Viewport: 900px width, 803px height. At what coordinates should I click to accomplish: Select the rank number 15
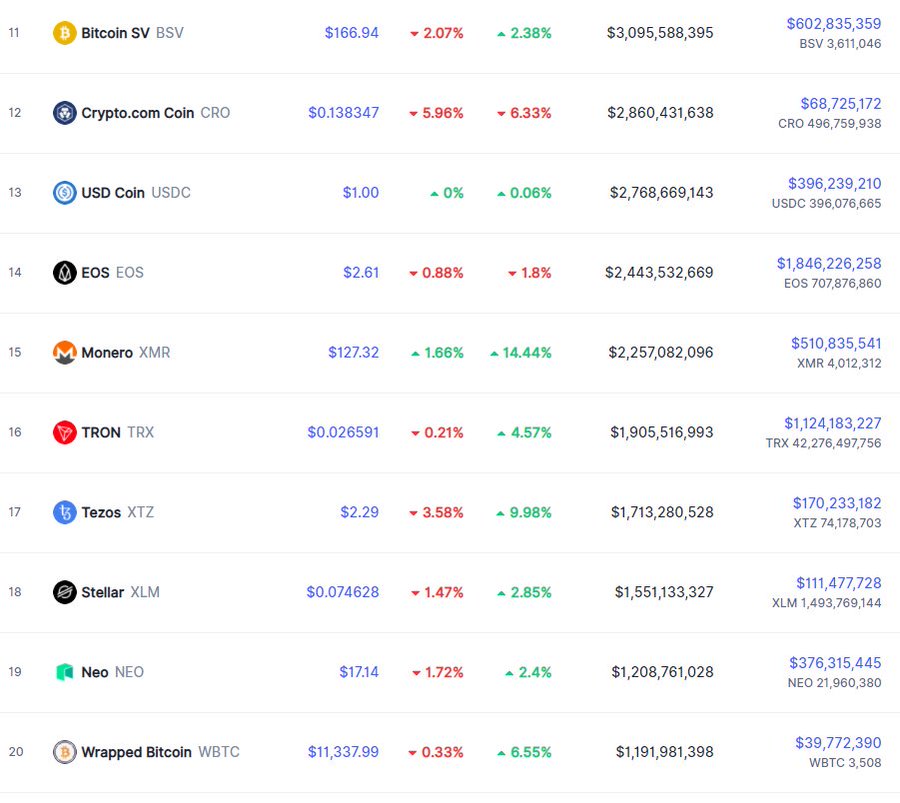click(15, 352)
